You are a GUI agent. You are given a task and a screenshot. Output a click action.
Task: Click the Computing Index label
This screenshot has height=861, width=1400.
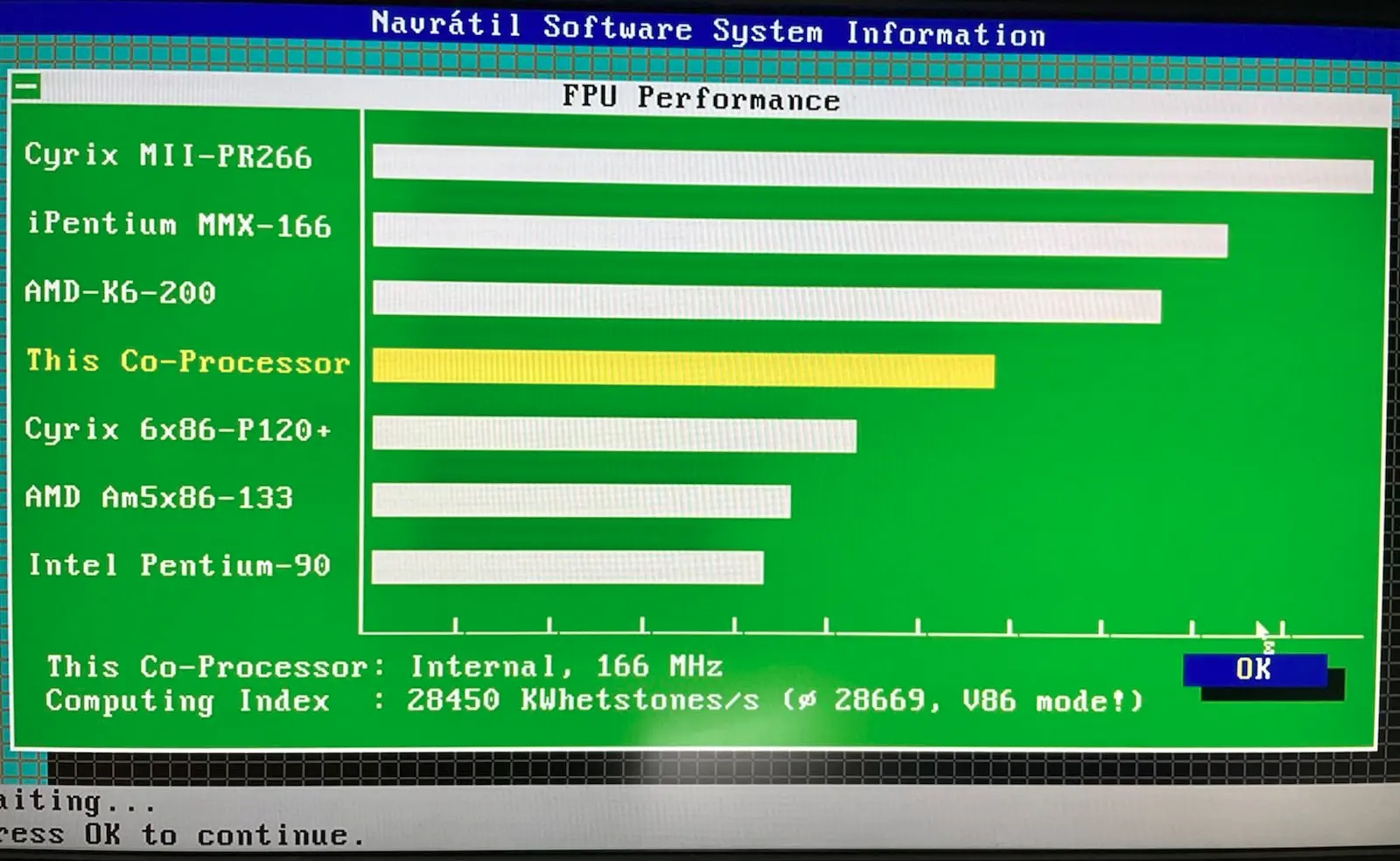pyautogui.click(x=187, y=701)
